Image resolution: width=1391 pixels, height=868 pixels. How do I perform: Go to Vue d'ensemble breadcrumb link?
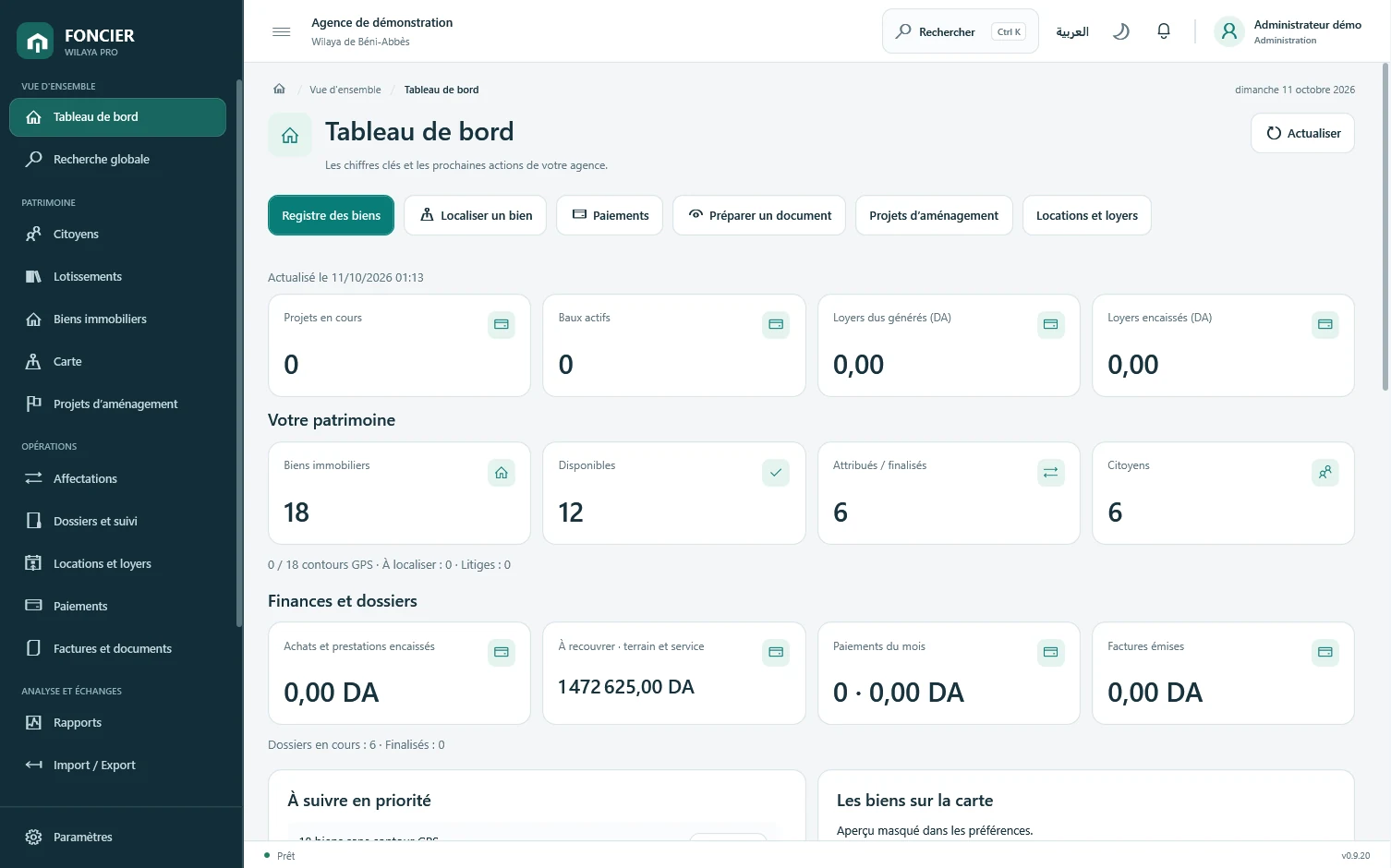[345, 90]
